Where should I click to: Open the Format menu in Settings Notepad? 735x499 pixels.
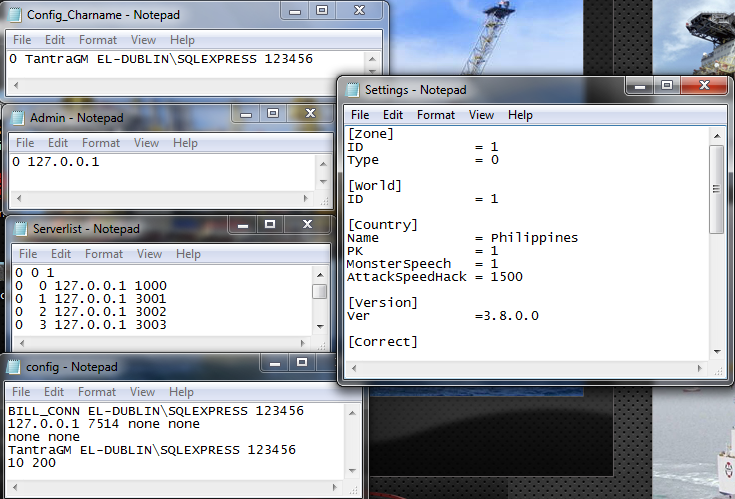point(436,115)
